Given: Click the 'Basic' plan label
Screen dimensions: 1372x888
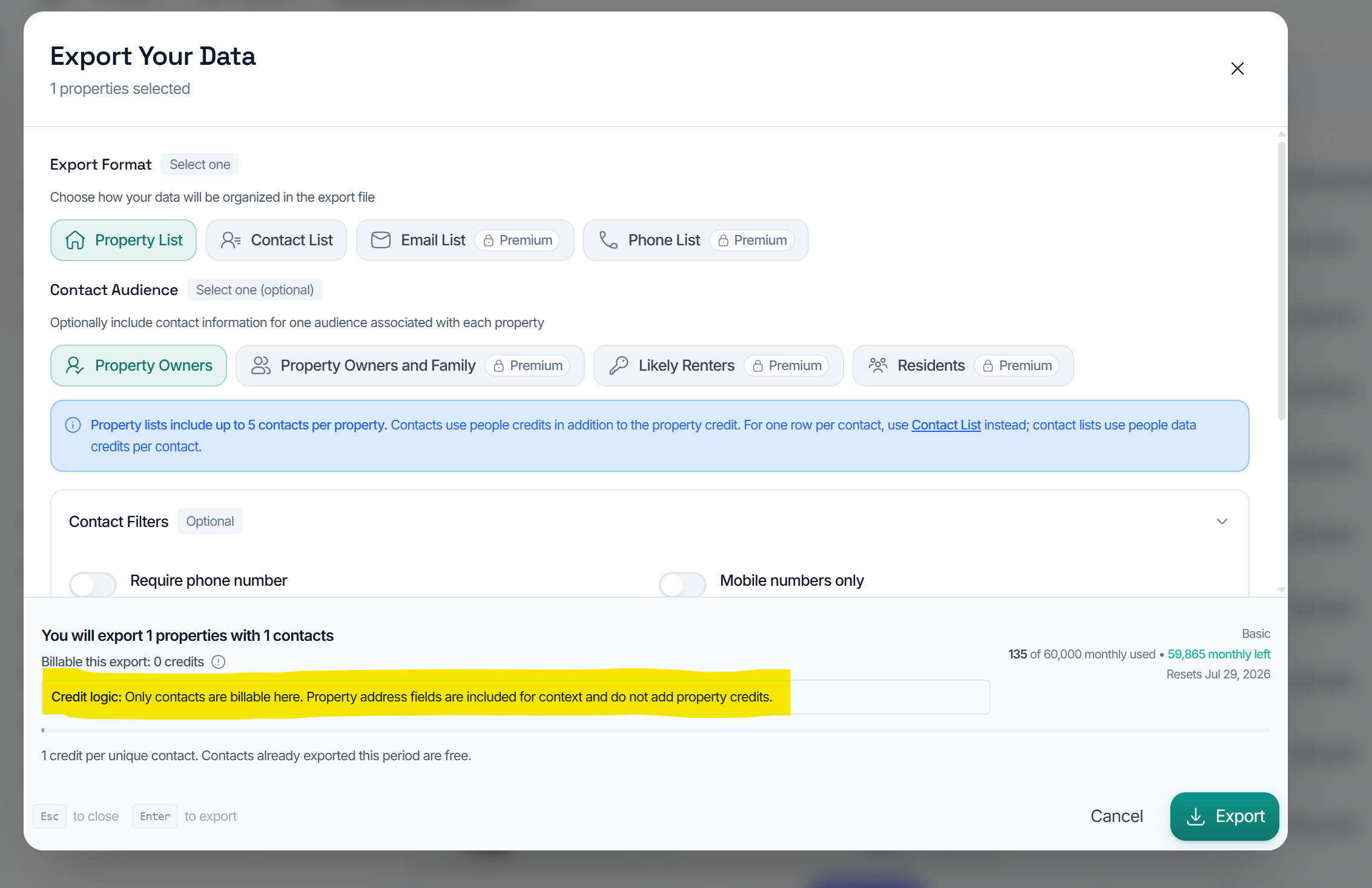Looking at the screenshot, I should click(x=1256, y=634).
